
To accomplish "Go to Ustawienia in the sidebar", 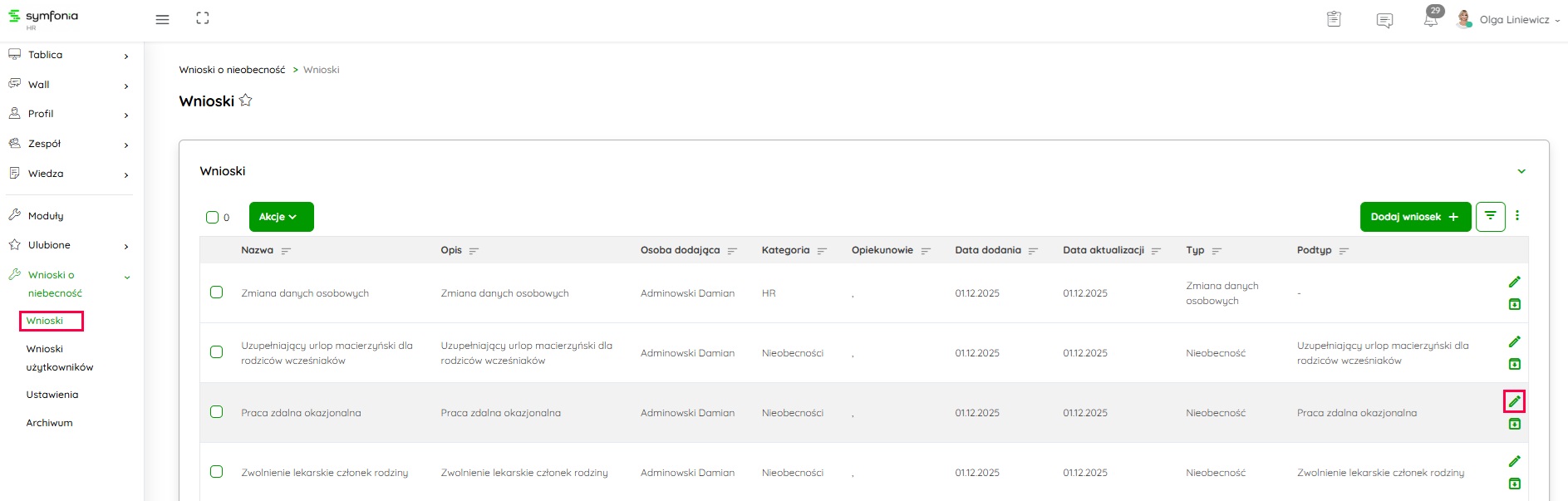I will tap(52, 395).
